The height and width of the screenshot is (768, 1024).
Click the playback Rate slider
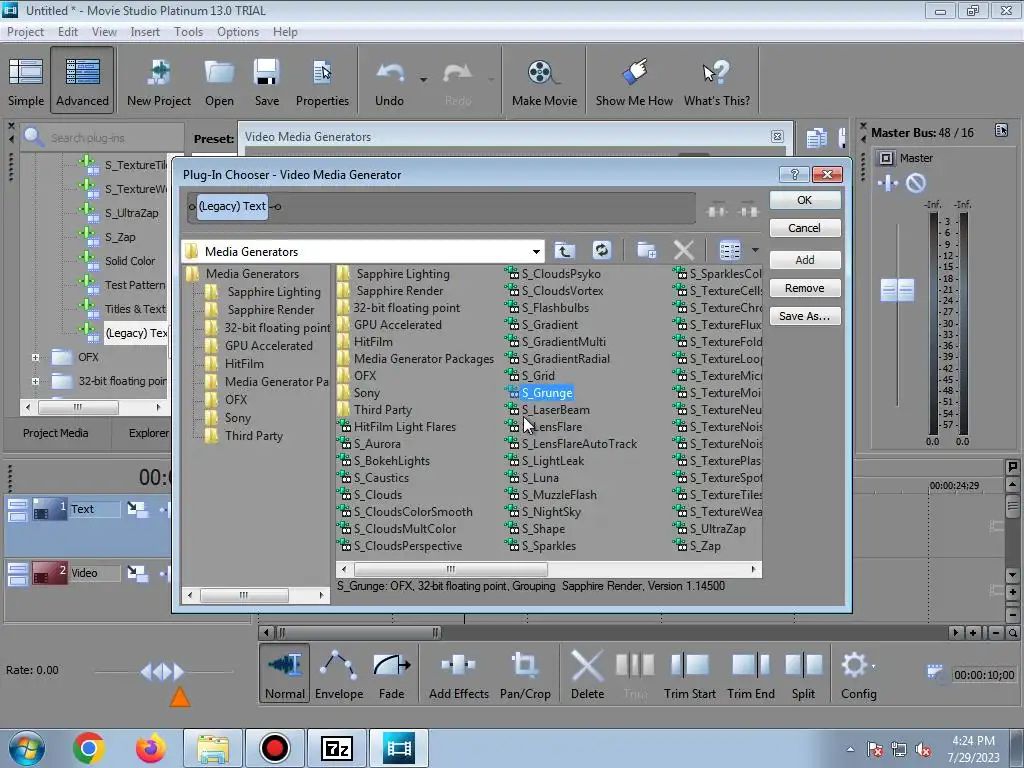[163, 671]
